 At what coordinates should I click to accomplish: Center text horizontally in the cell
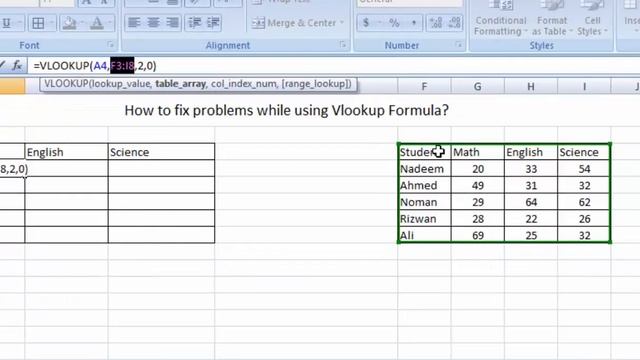(x=153, y=23)
